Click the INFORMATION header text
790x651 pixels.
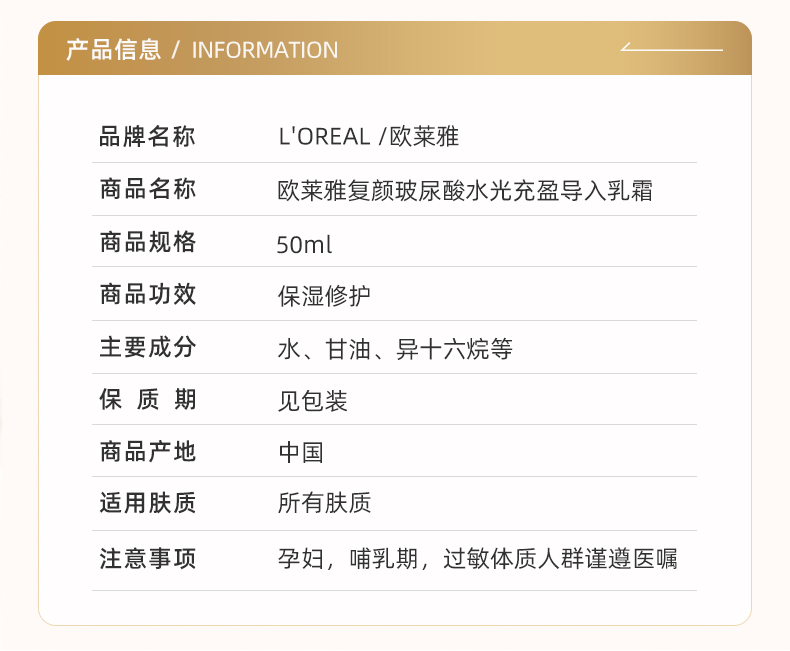point(265,50)
